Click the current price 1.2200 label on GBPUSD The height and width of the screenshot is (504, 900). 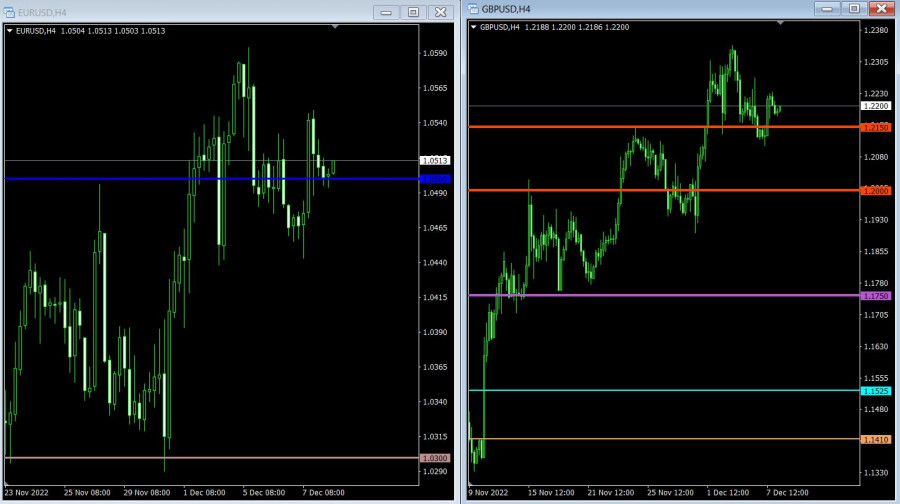(876, 106)
